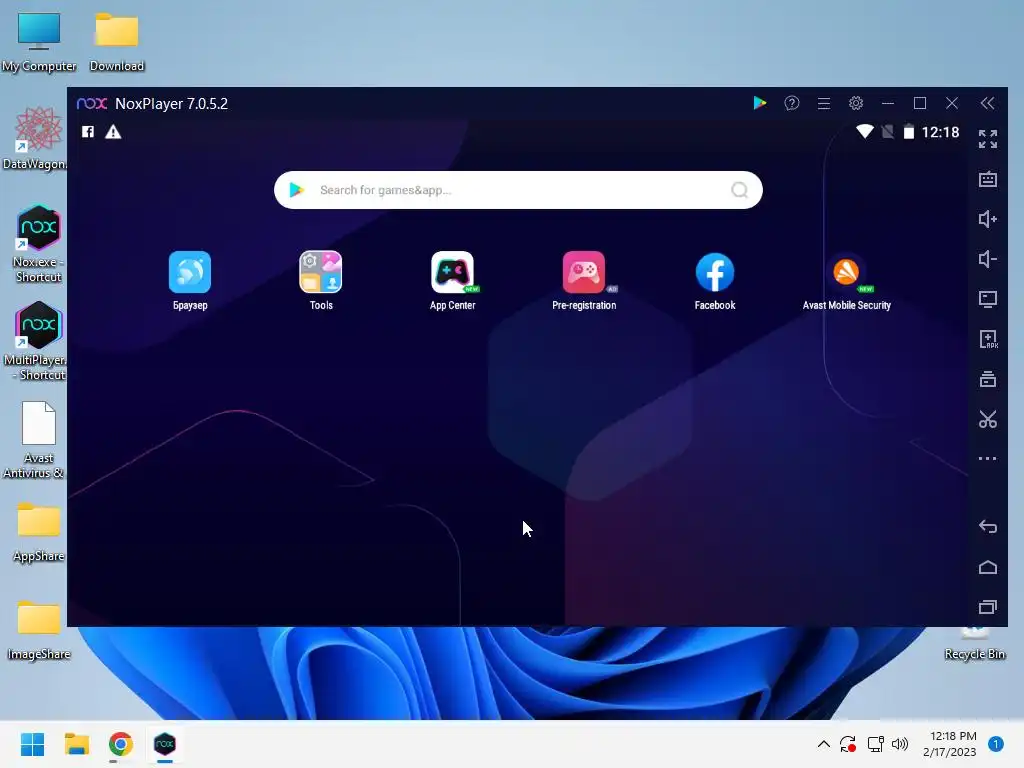Open the volume control in system tray

[900, 744]
